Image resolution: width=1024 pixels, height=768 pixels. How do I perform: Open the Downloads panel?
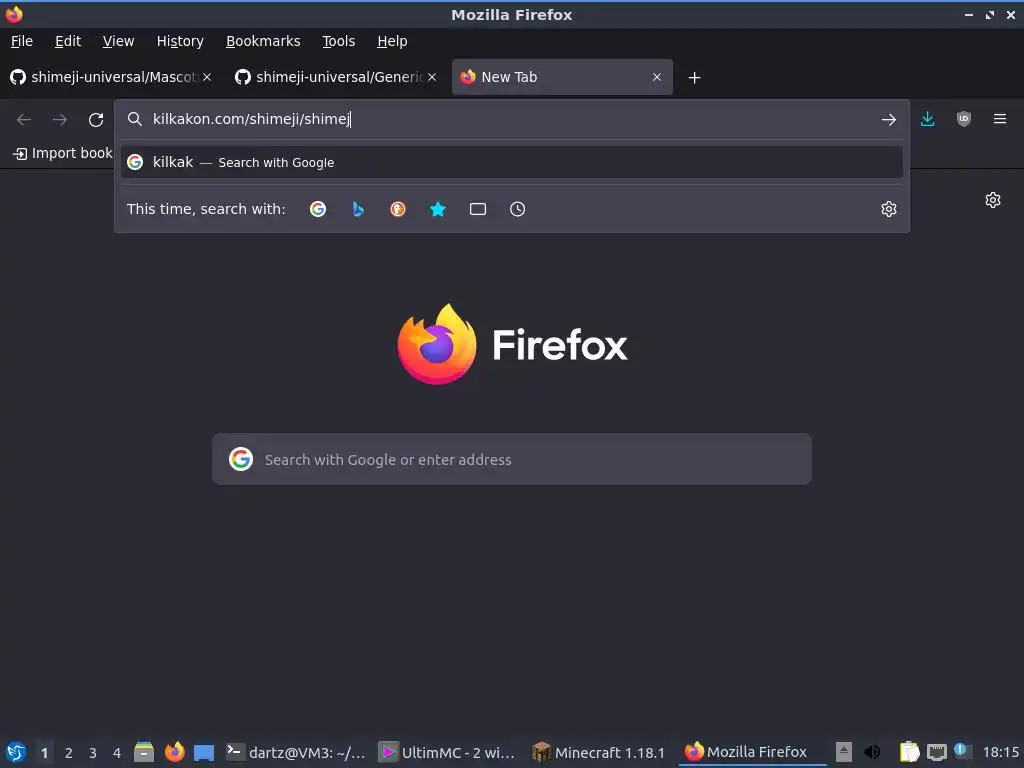[927, 119]
